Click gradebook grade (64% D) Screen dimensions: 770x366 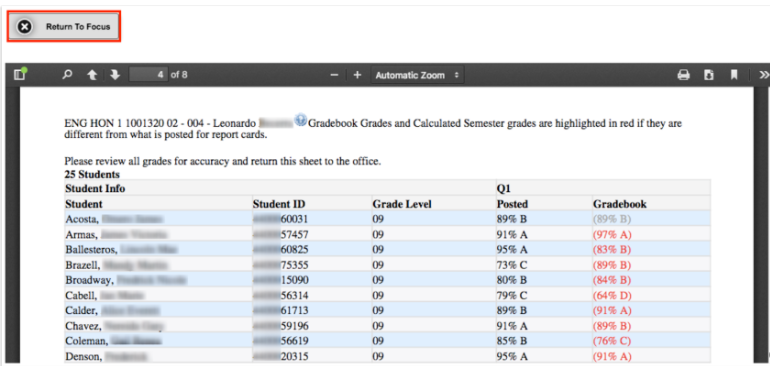coord(612,296)
